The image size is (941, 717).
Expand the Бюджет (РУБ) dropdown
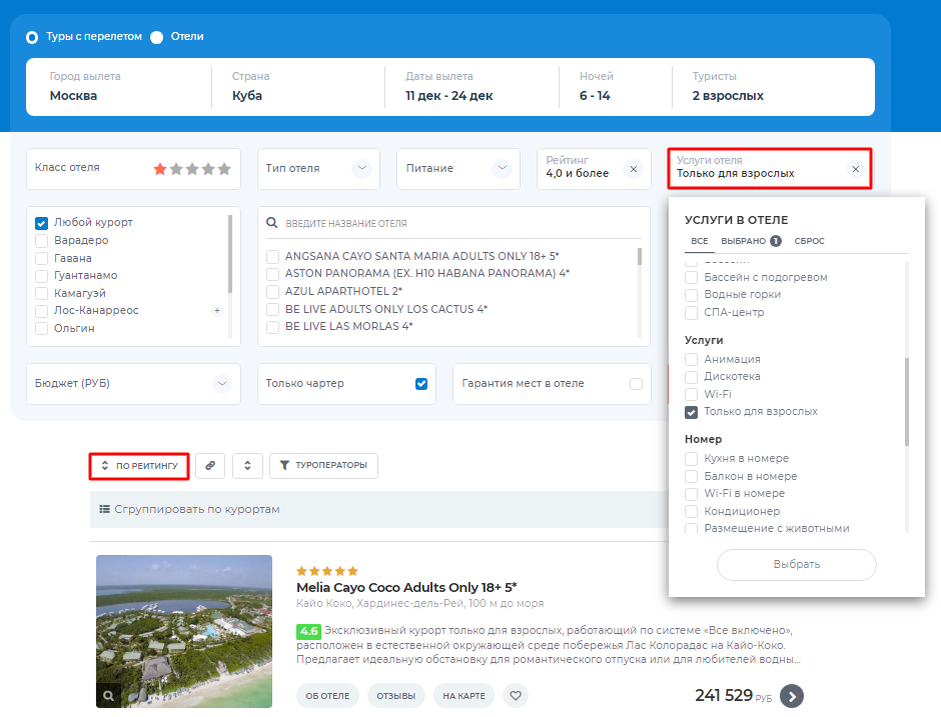coord(133,384)
